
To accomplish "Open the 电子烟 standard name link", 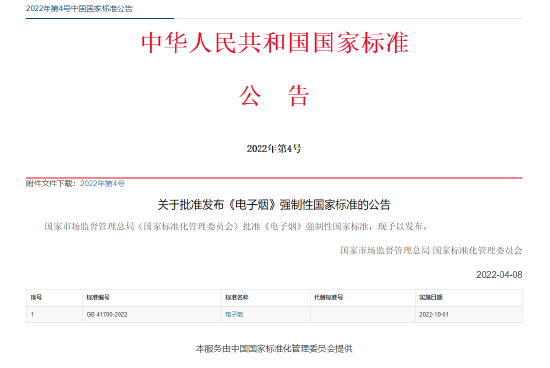I will 234,314.
